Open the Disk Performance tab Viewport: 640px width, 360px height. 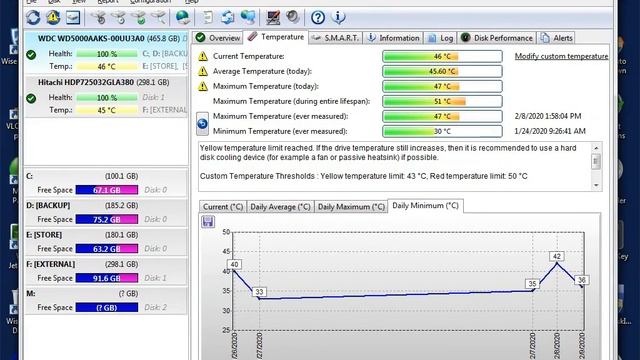click(496, 38)
